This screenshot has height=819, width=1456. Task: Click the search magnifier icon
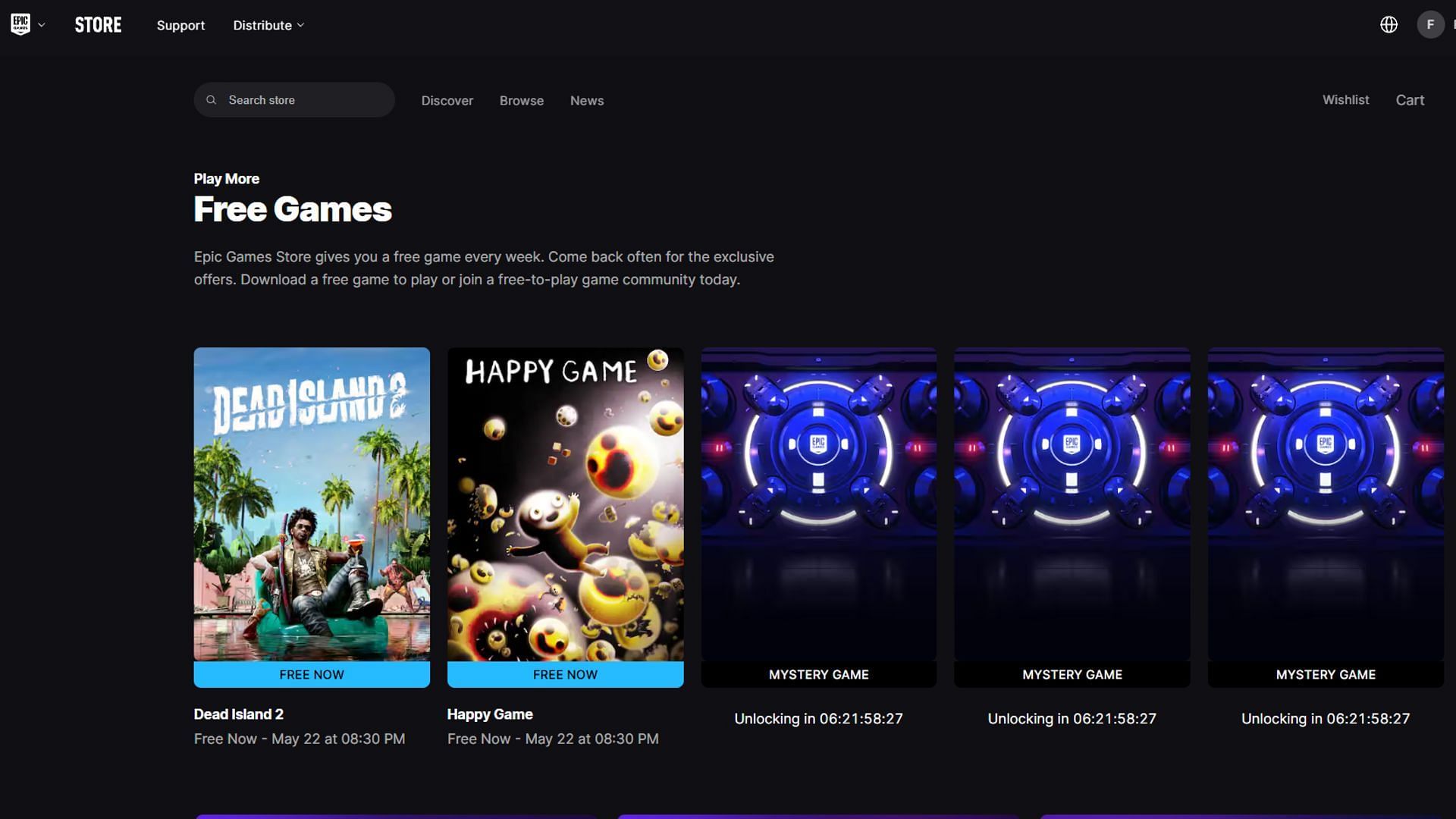click(x=212, y=100)
